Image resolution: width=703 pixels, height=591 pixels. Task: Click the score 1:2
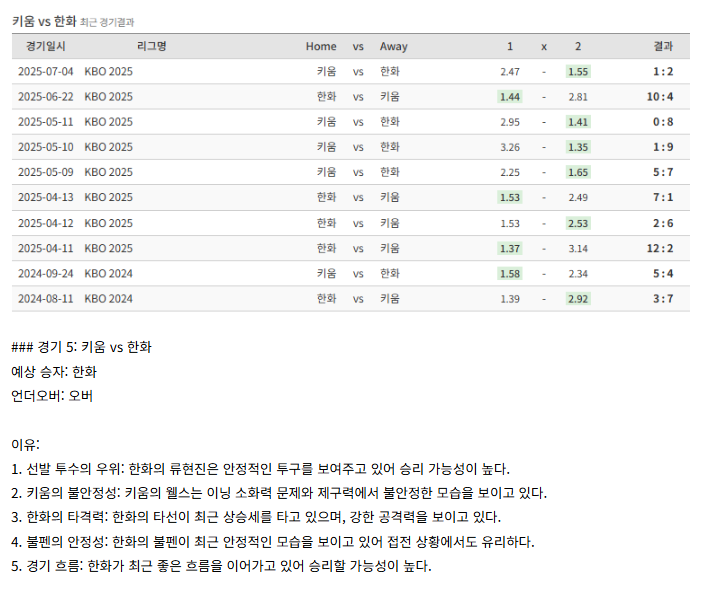[x=663, y=71]
